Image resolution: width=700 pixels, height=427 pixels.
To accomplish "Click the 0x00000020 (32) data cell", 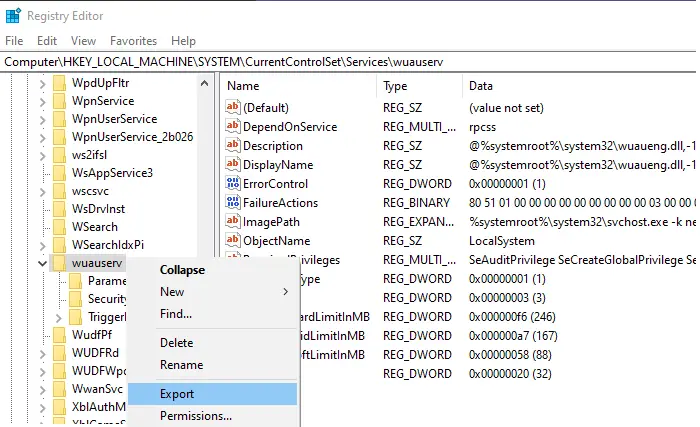I will point(510,374).
